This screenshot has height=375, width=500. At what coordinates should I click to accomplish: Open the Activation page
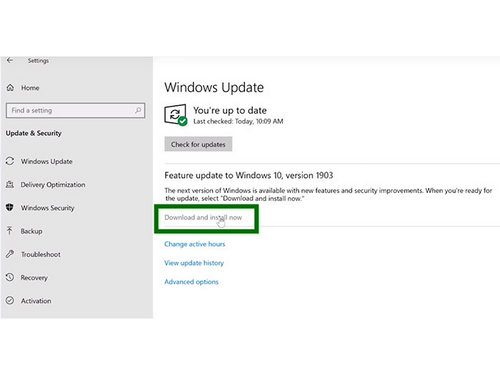[x=36, y=301]
